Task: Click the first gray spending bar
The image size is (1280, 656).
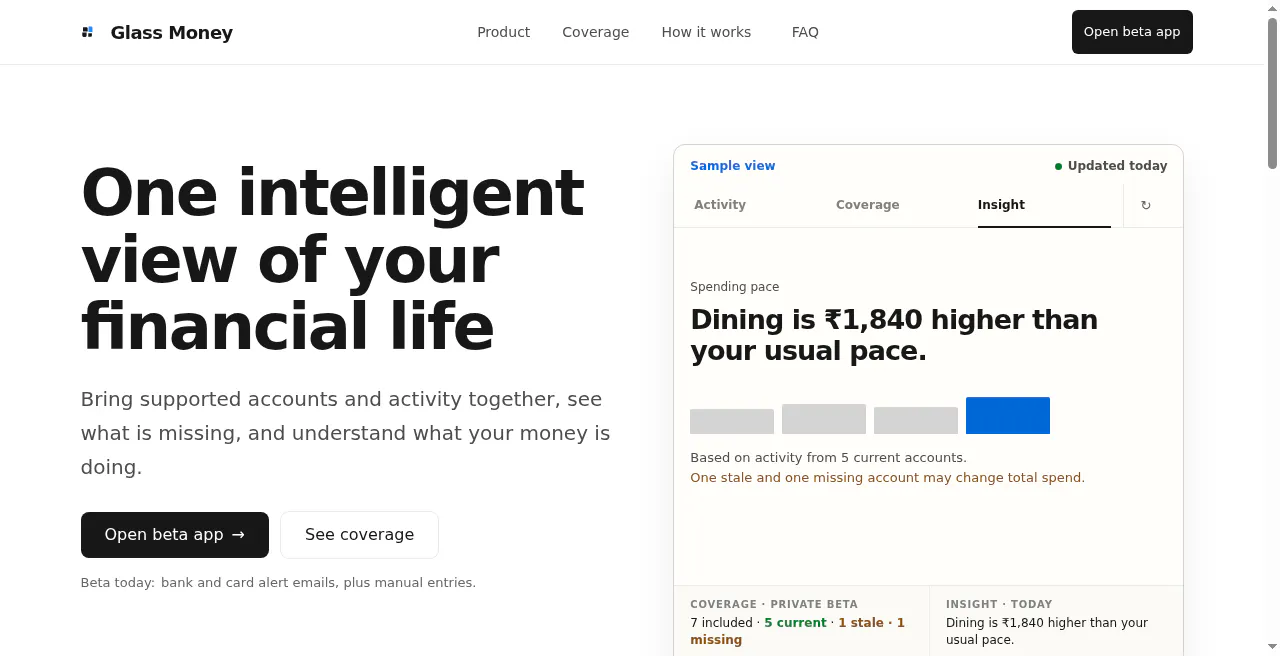Action: 732,421
